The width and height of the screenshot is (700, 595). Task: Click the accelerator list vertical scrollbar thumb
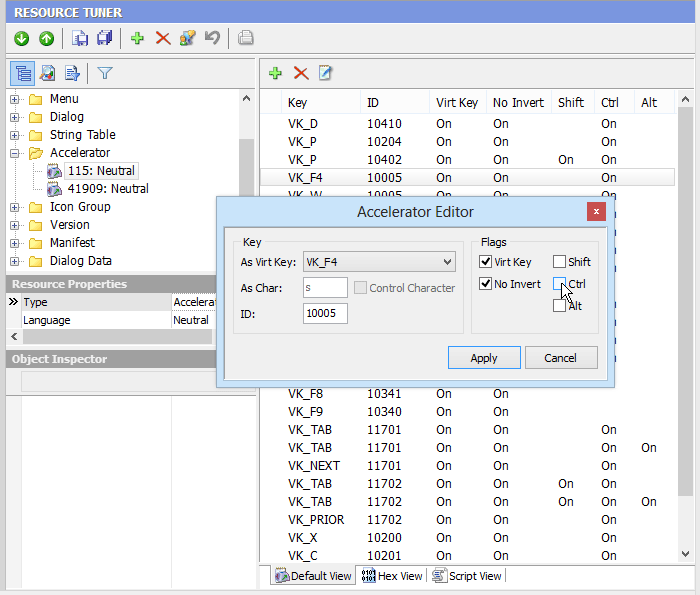tap(685, 302)
